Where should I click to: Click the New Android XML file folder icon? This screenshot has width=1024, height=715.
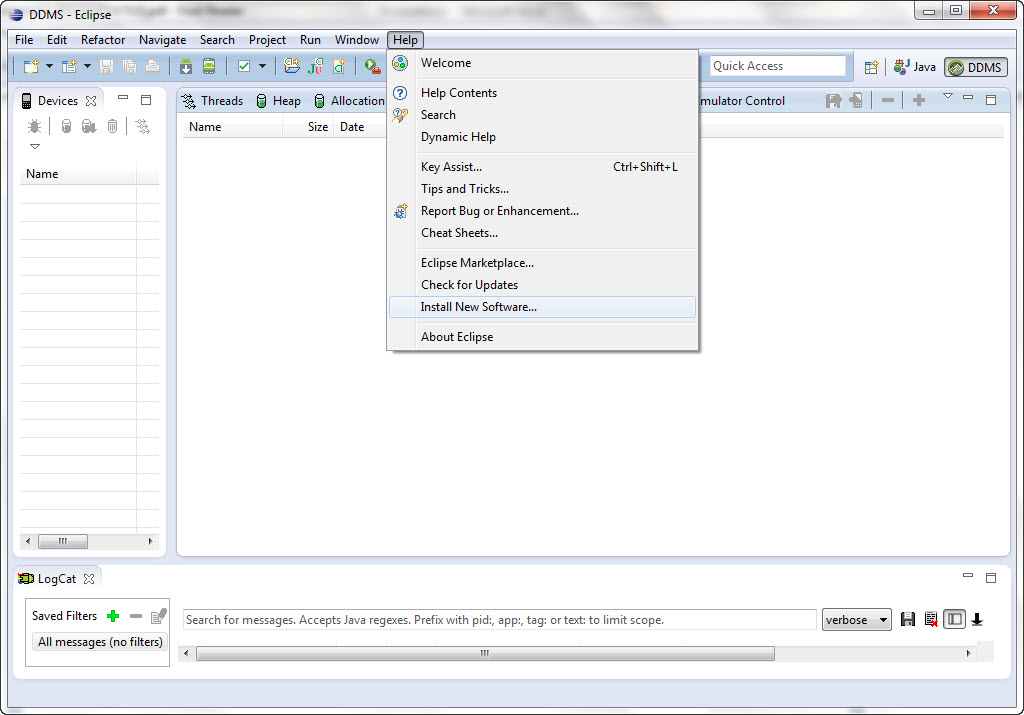click(x=292, y=66)
